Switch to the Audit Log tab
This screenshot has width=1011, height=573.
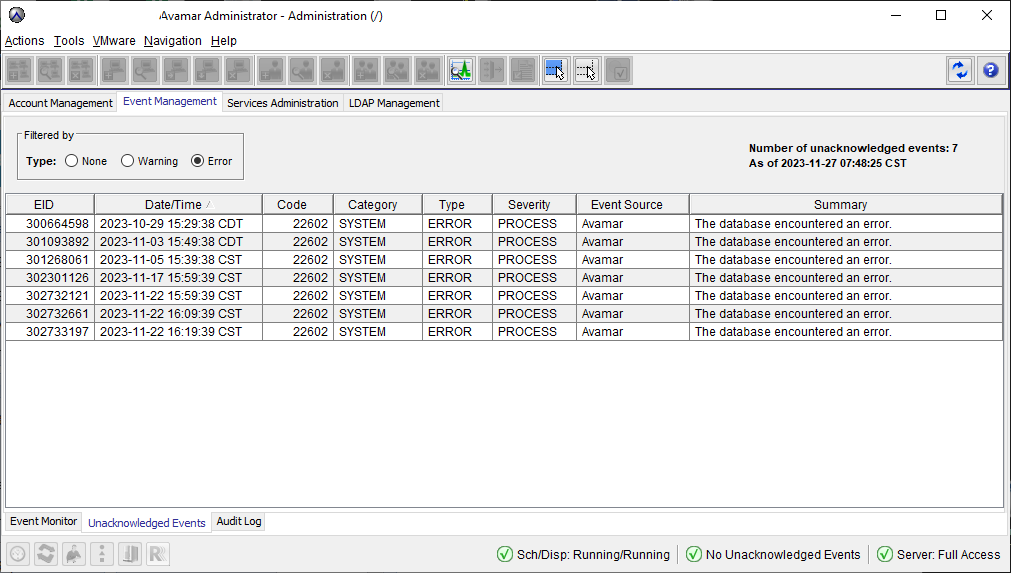point(239,522)
